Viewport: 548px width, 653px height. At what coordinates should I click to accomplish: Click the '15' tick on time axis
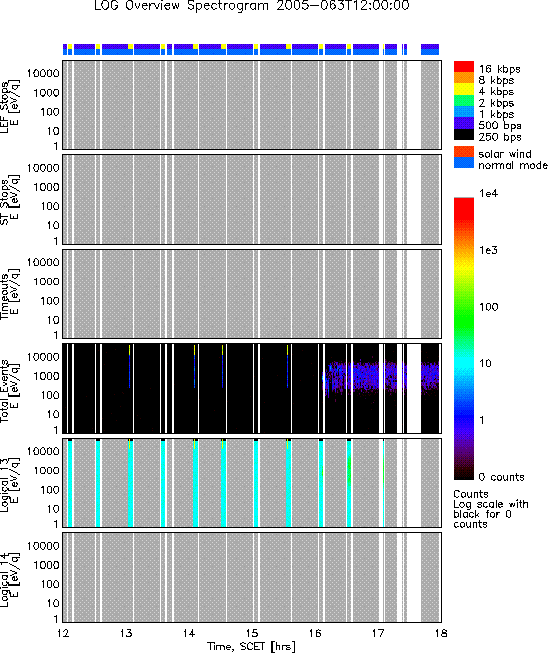coord(252,633)
